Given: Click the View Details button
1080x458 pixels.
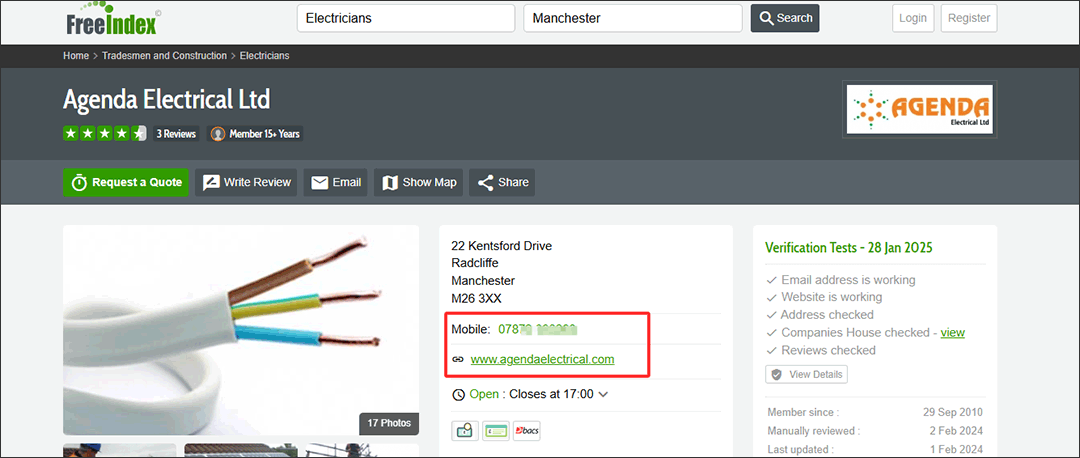Looking at the screenshot, I should coord(807,375).
